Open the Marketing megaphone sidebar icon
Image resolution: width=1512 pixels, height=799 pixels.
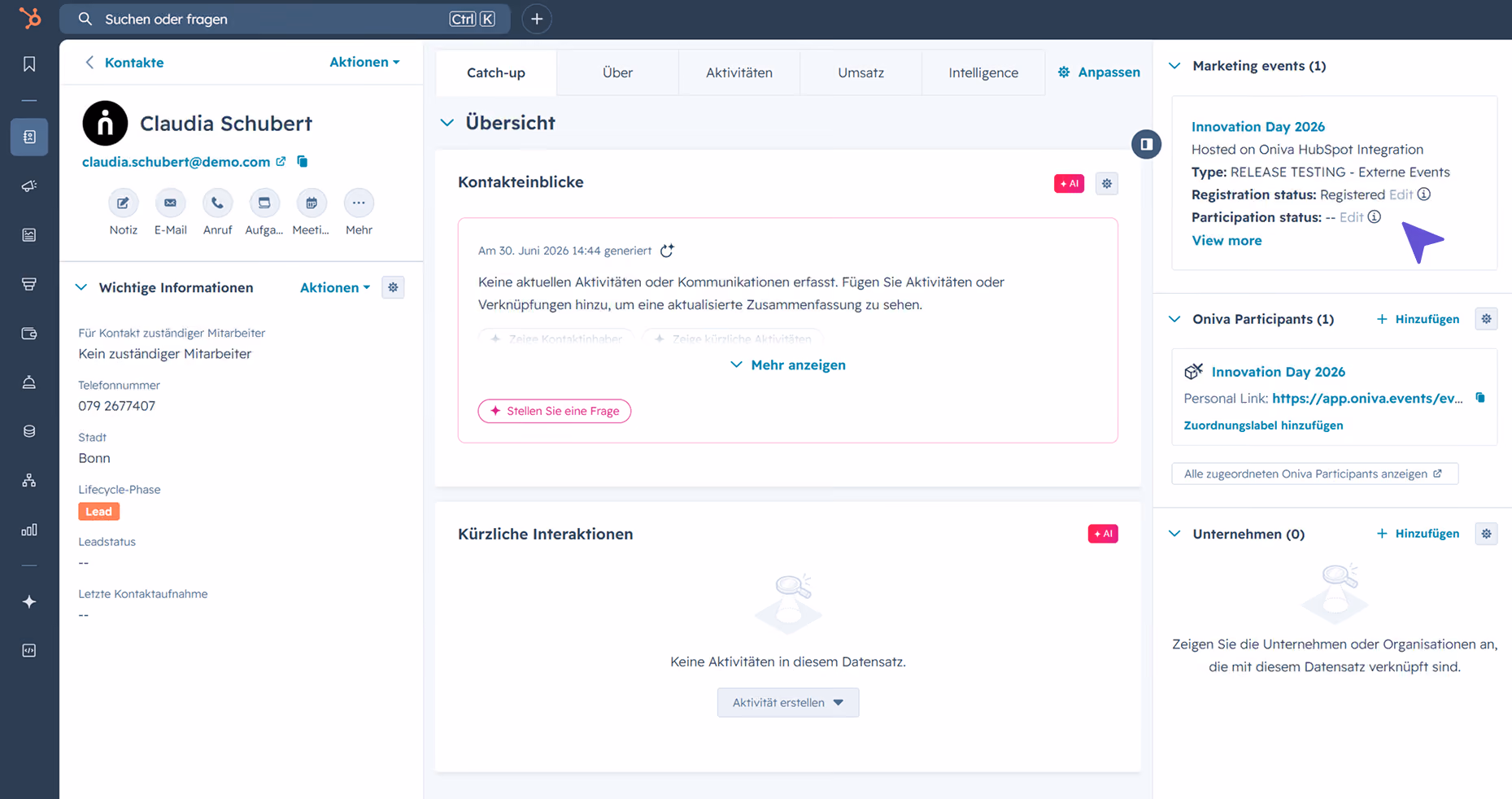[x=29, y=186]
